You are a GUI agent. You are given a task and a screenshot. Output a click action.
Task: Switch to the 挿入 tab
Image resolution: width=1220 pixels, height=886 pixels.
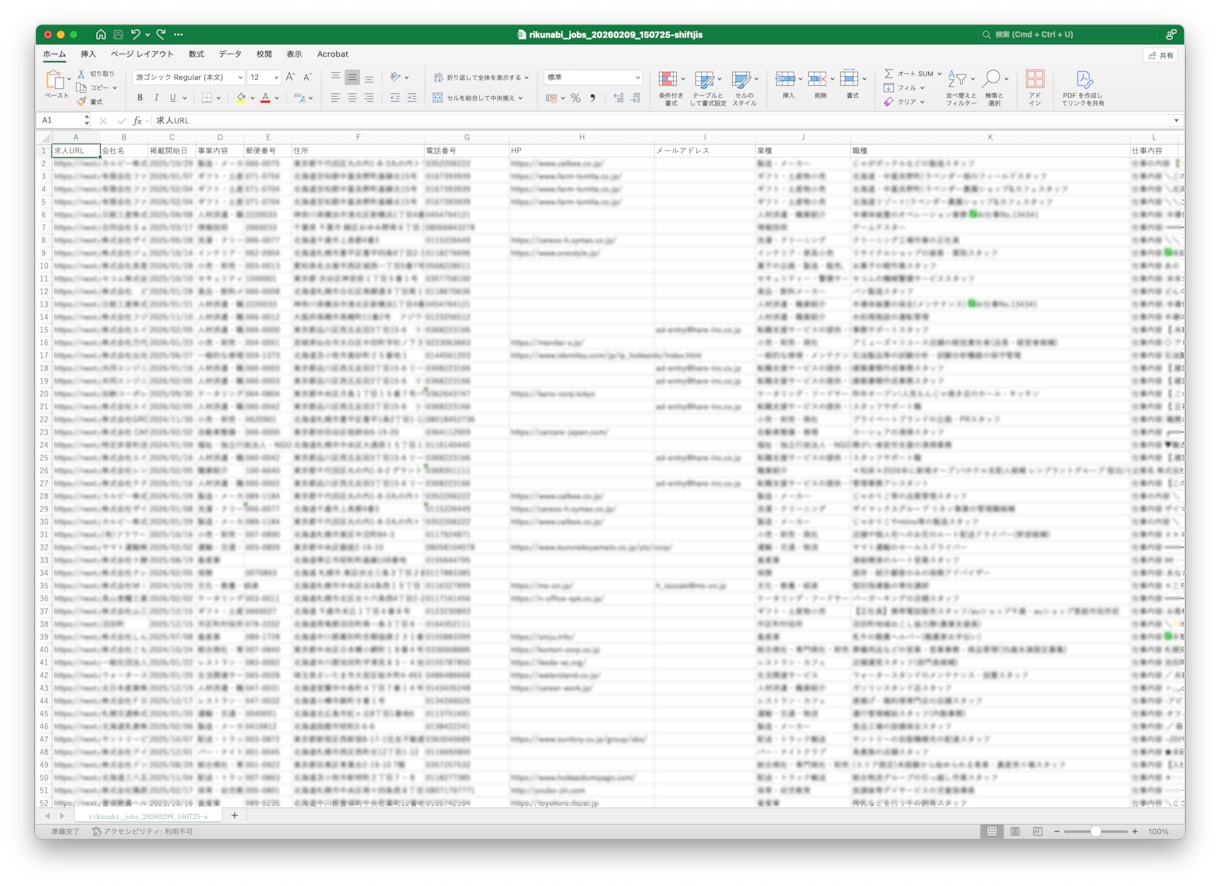pyautogui.click(x=88, y=54)
